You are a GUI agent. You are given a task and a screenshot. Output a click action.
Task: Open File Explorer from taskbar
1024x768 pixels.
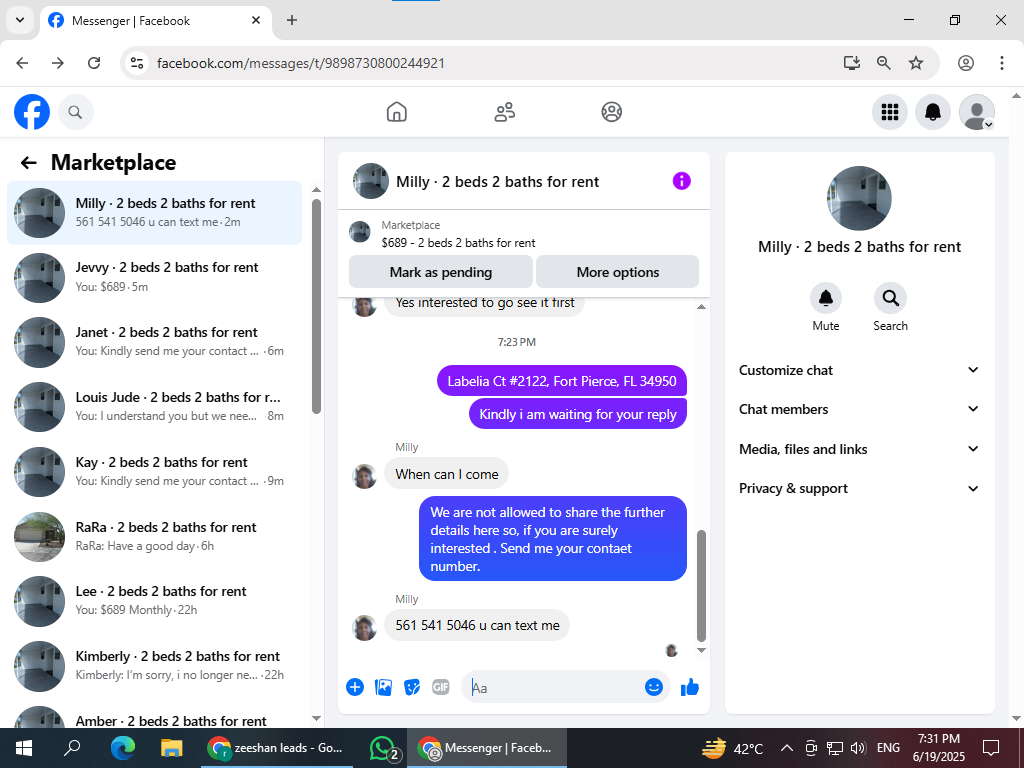click(171, 748)
